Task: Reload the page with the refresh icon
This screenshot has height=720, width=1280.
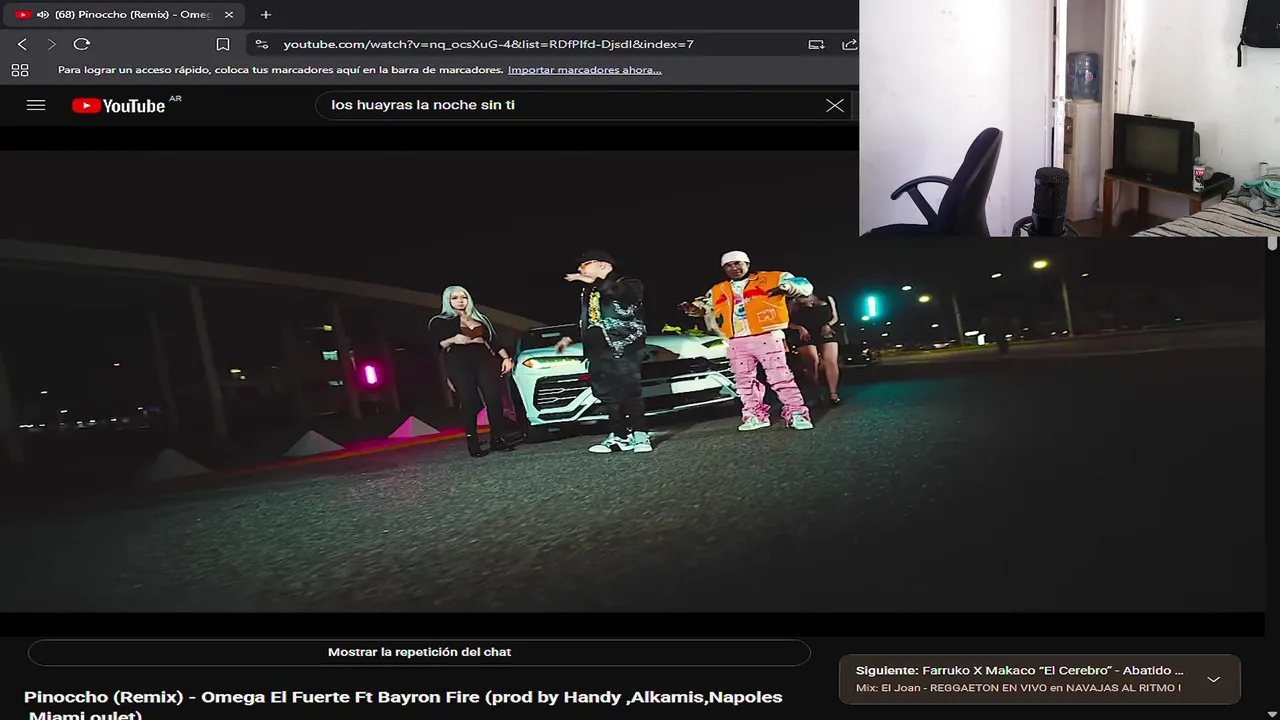Action: 82,44
